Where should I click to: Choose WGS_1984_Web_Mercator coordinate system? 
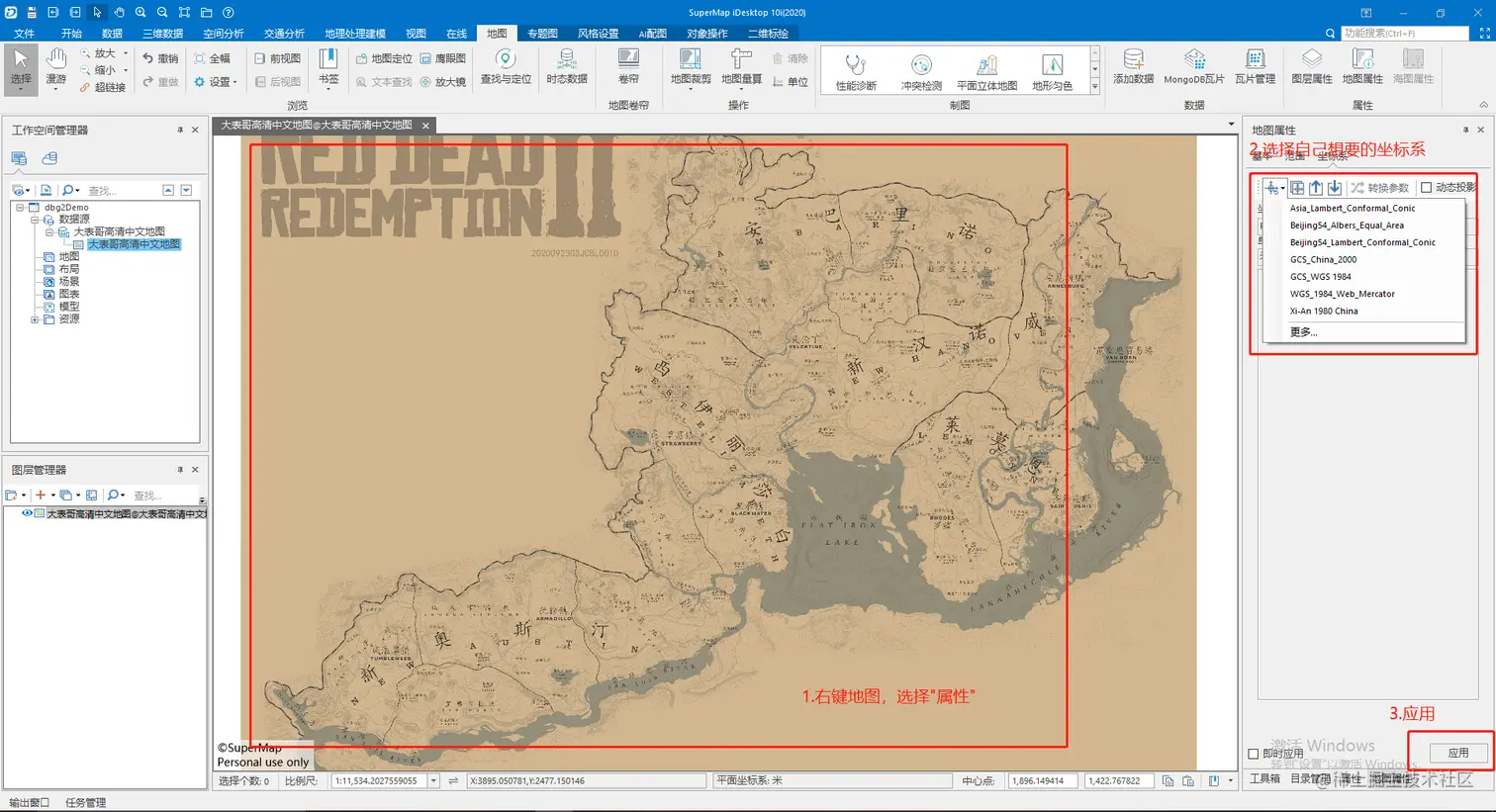pos(1342,294)
